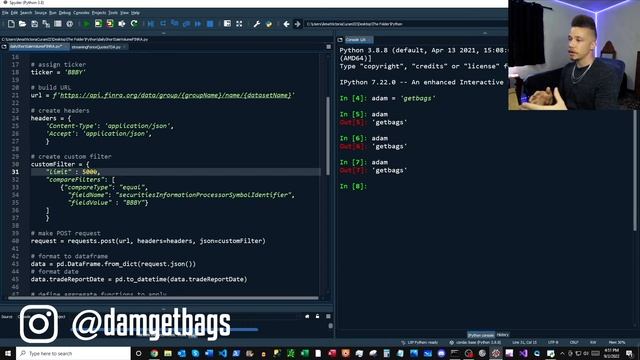Go forward with the right arrow icon
Screen dimensions: 640x360
coord(298,24)
